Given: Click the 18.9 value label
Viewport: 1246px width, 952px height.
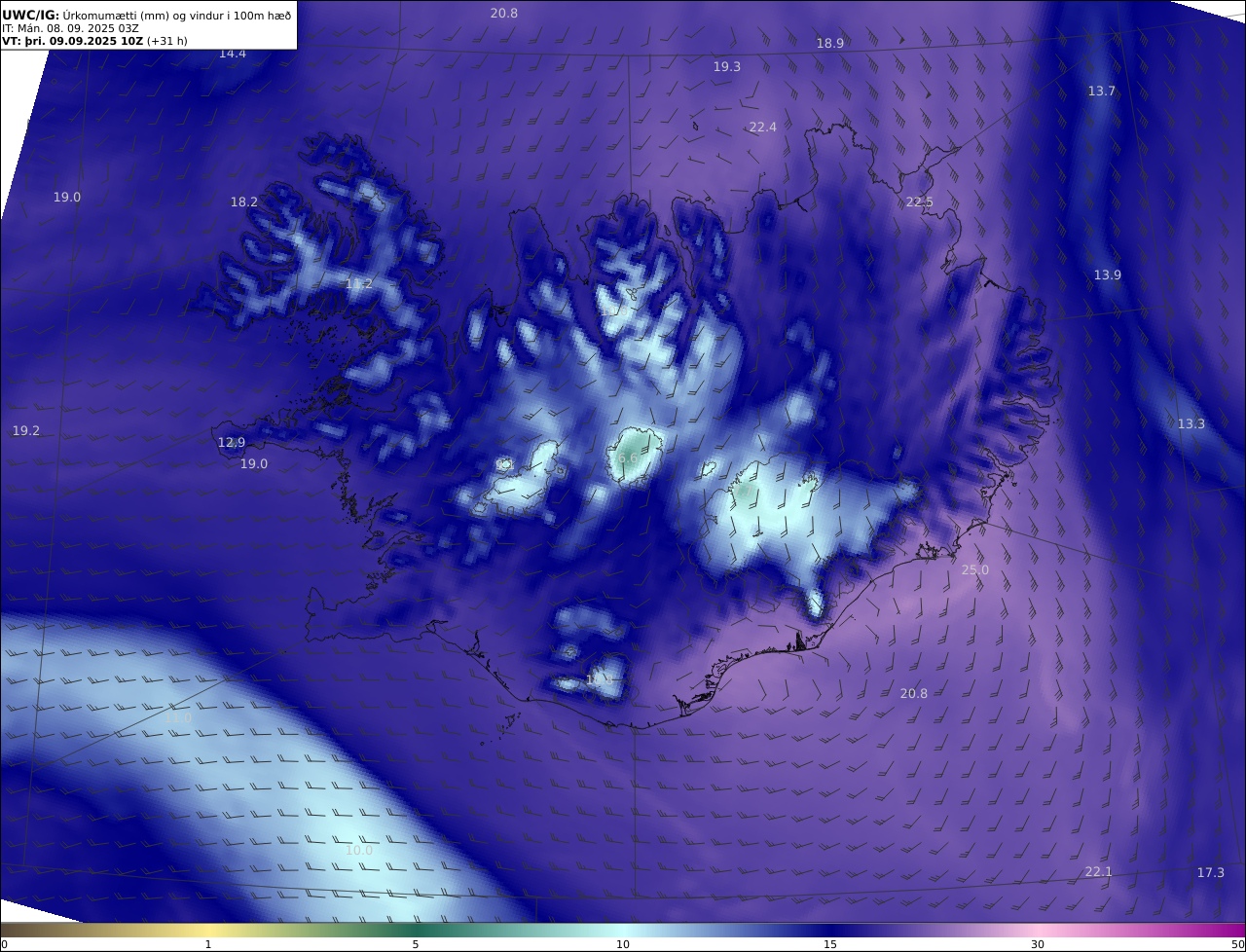Looking at the screenshot, I should coord(830,44).
